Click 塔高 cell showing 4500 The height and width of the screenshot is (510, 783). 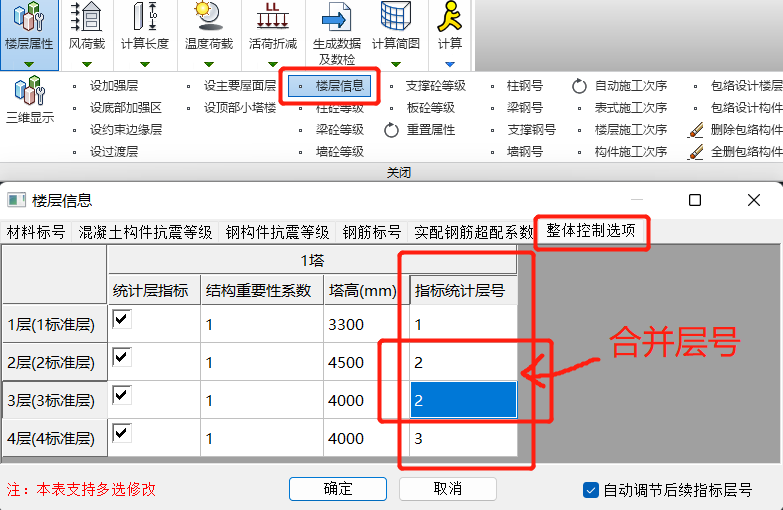click(366, 362)
